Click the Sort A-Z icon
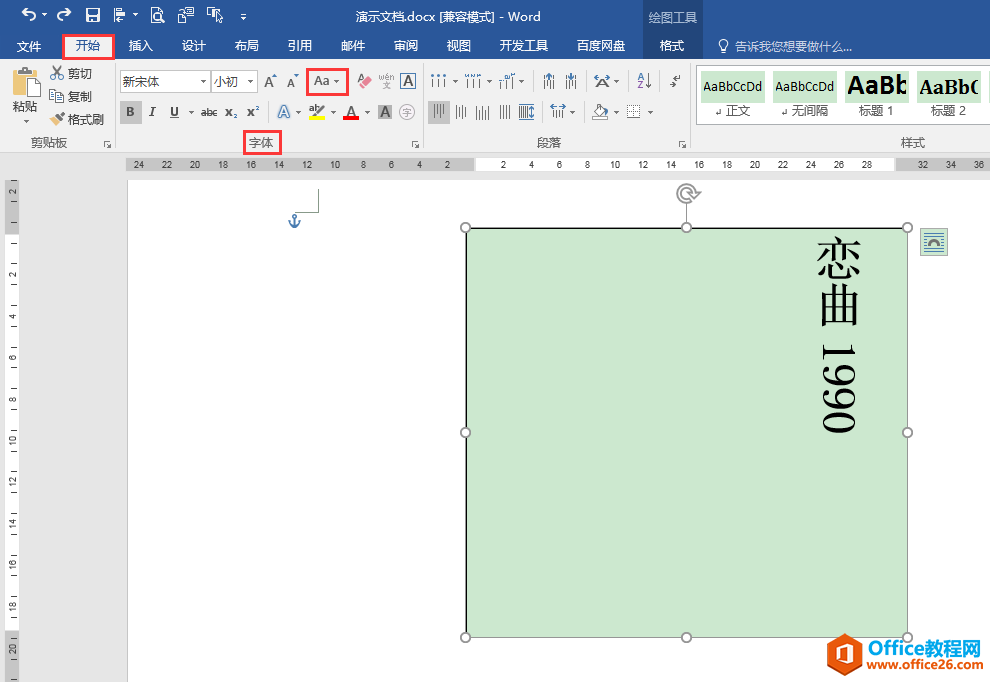The width and height of the screenshot is (990, 682). tap(644, 81)
